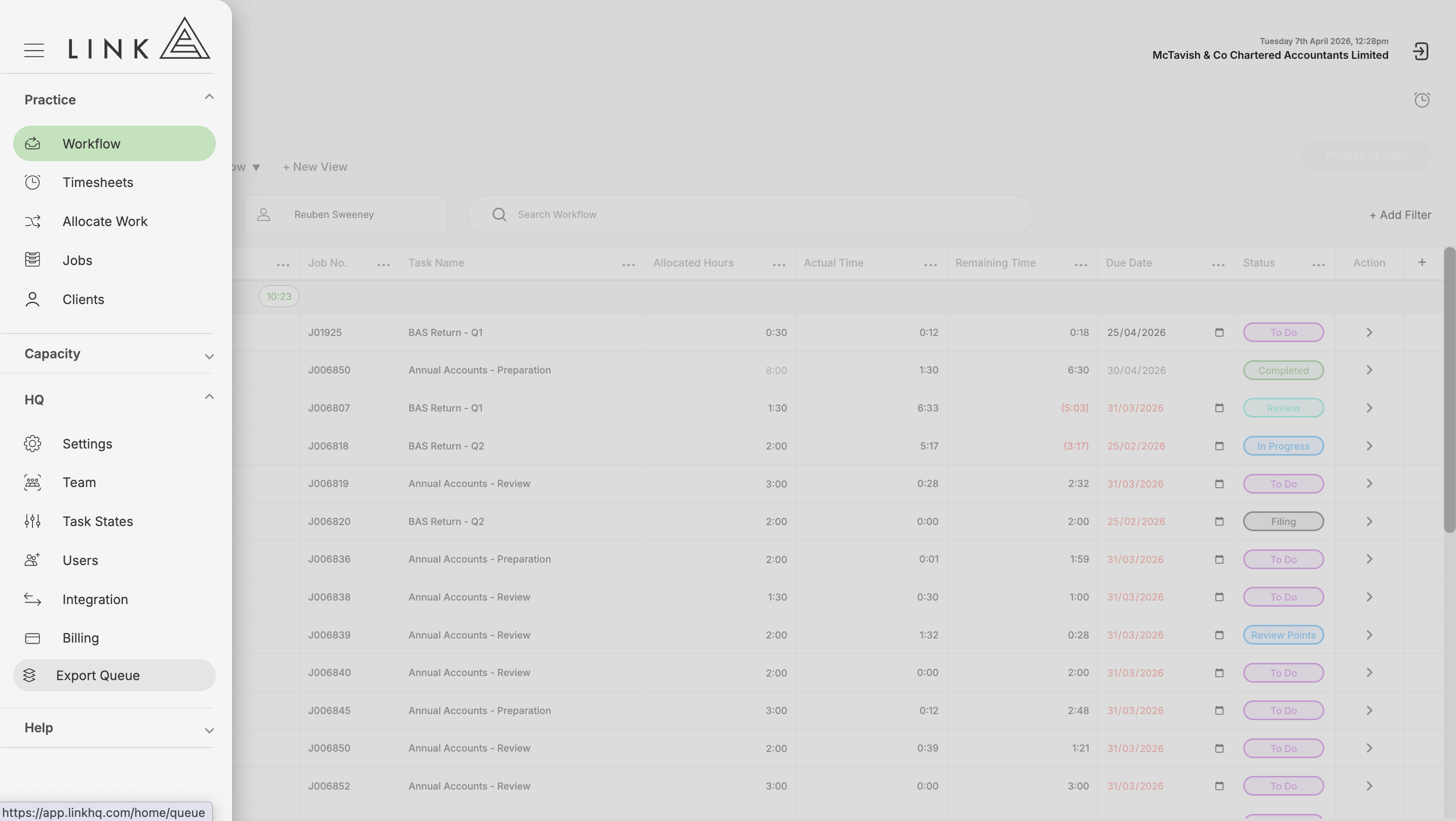The height and width of the screenshot is (821, 1456).
Task: Click the Integration arrows icon
Action: (33, 600)
